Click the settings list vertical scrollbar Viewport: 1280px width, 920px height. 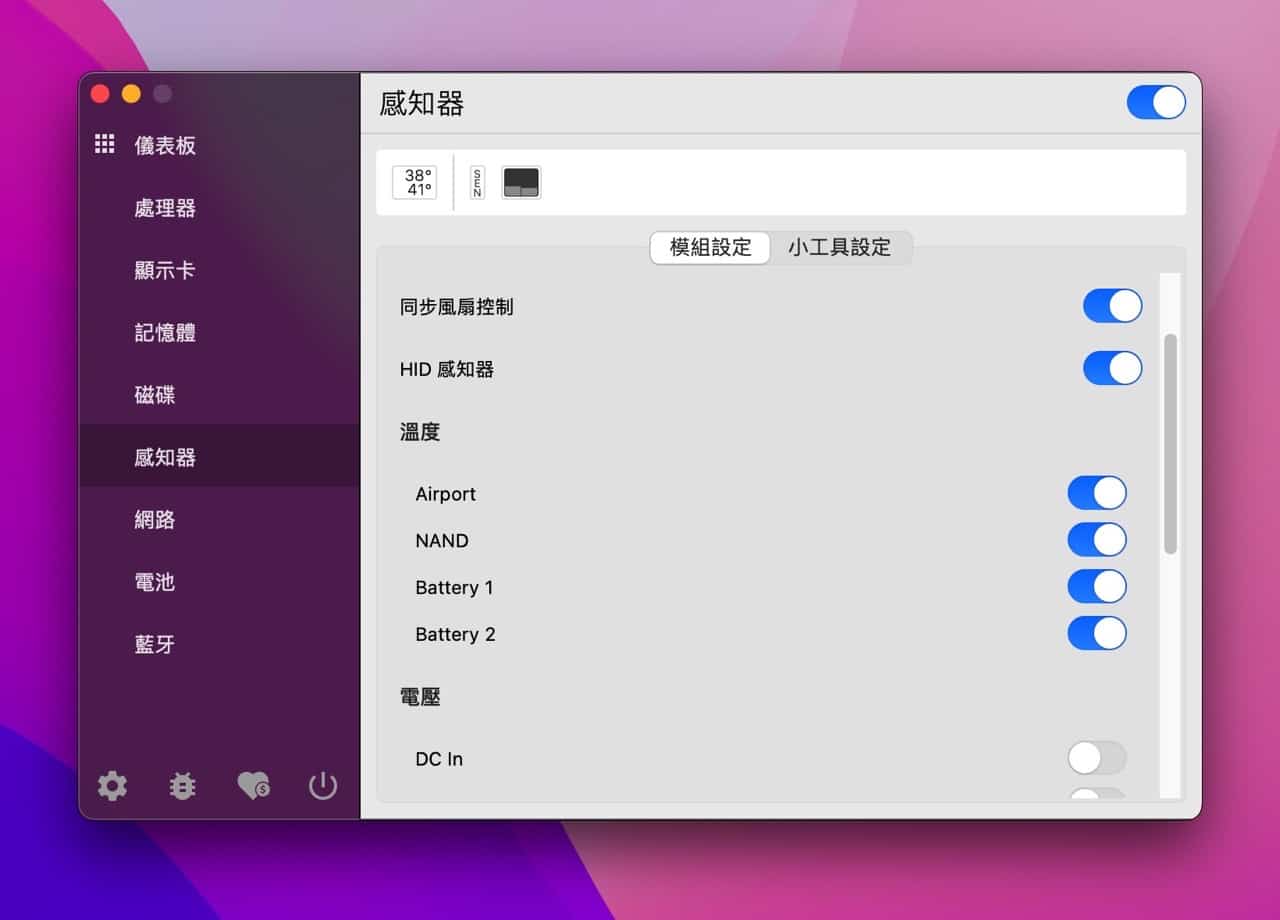(1170, 444)
